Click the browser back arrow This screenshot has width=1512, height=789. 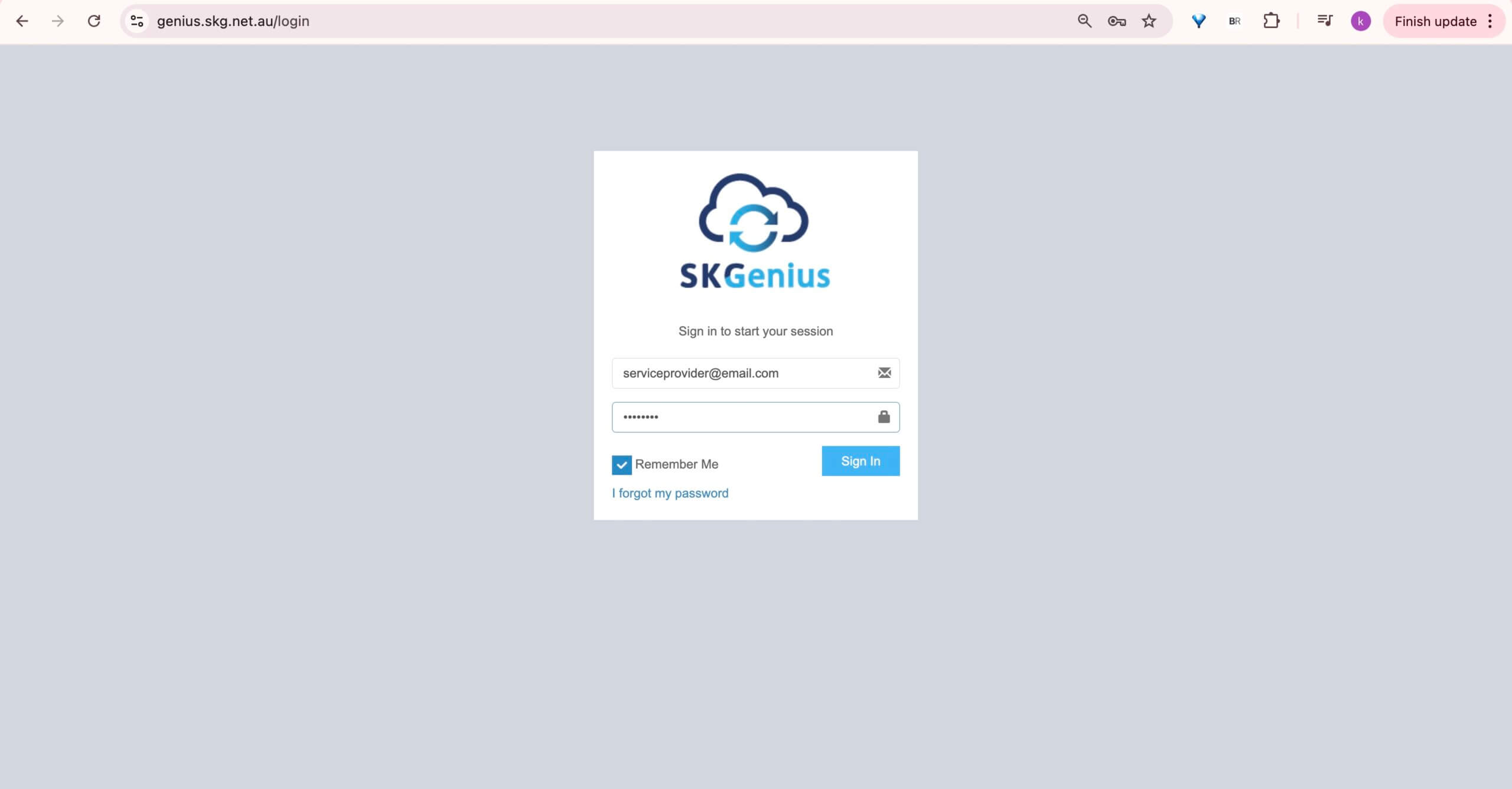22,21
